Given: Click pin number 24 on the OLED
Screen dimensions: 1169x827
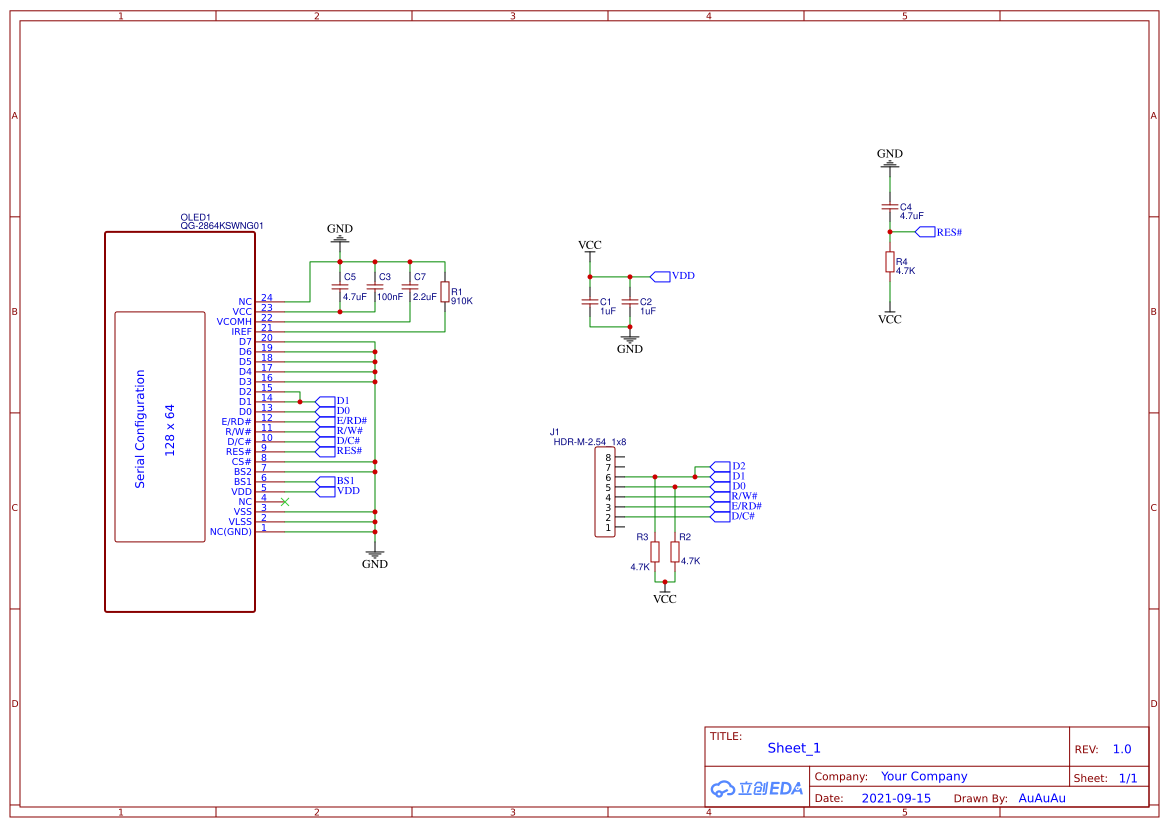Looking at the screenshot, I should [267, 298].
